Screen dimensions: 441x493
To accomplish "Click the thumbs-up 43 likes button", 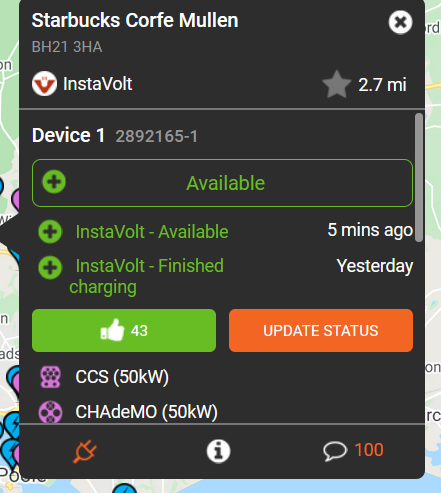I will 124,330.
